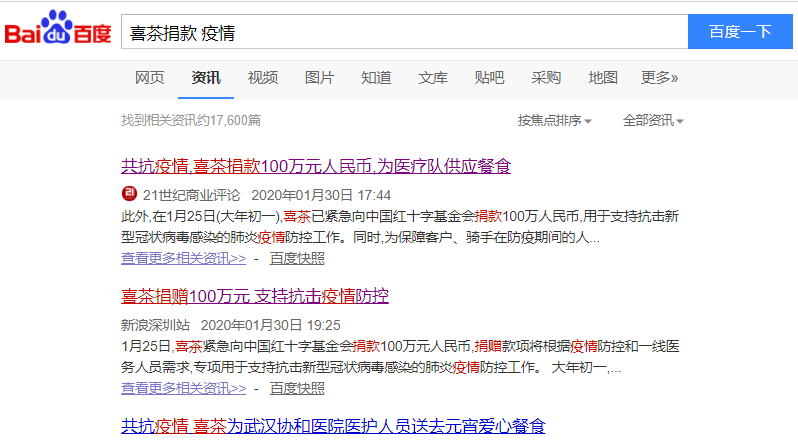Open article 喜茶为武汉协和医院医护人员送去元宵爱心餐食
Image resolution: width=798 pixels, height=440 pixels.
tap(333, 426)
